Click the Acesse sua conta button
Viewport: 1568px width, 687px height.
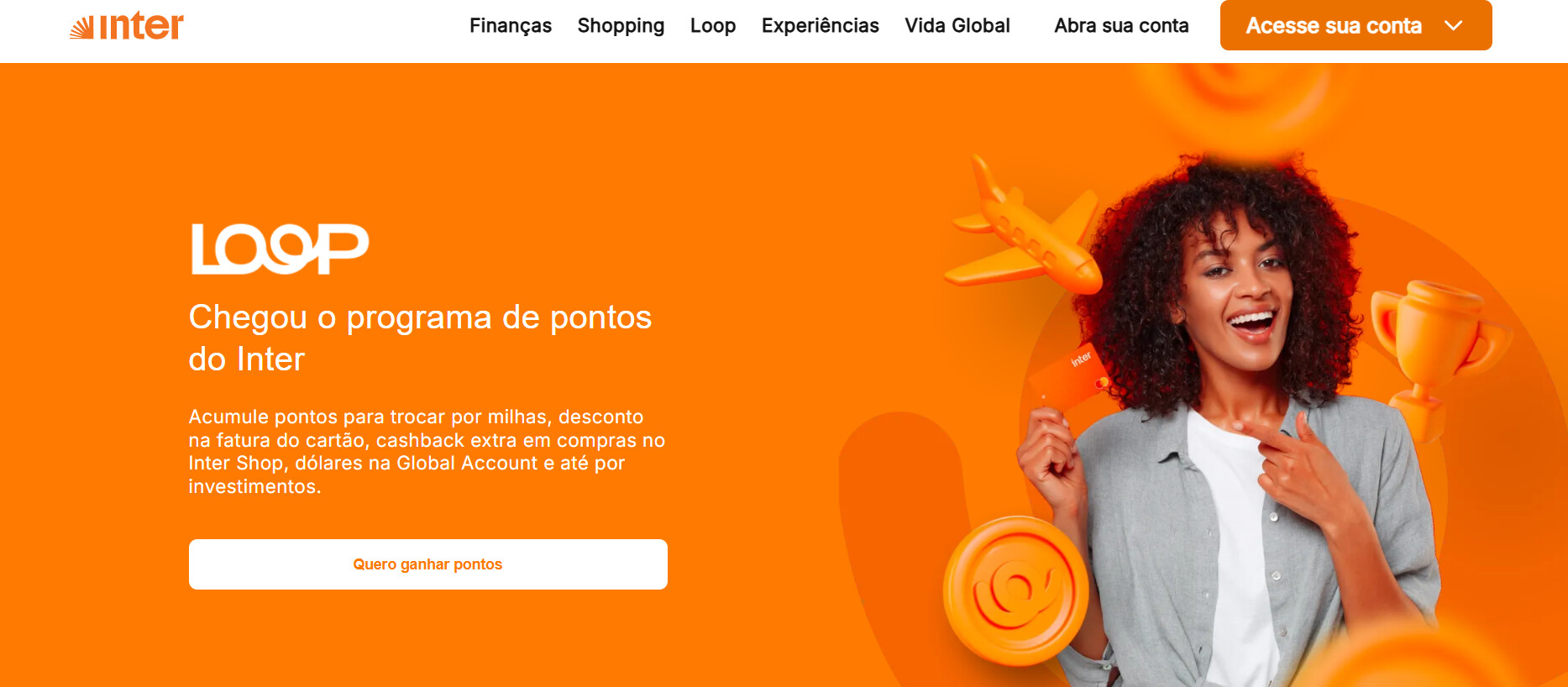tap(1356, 25)
